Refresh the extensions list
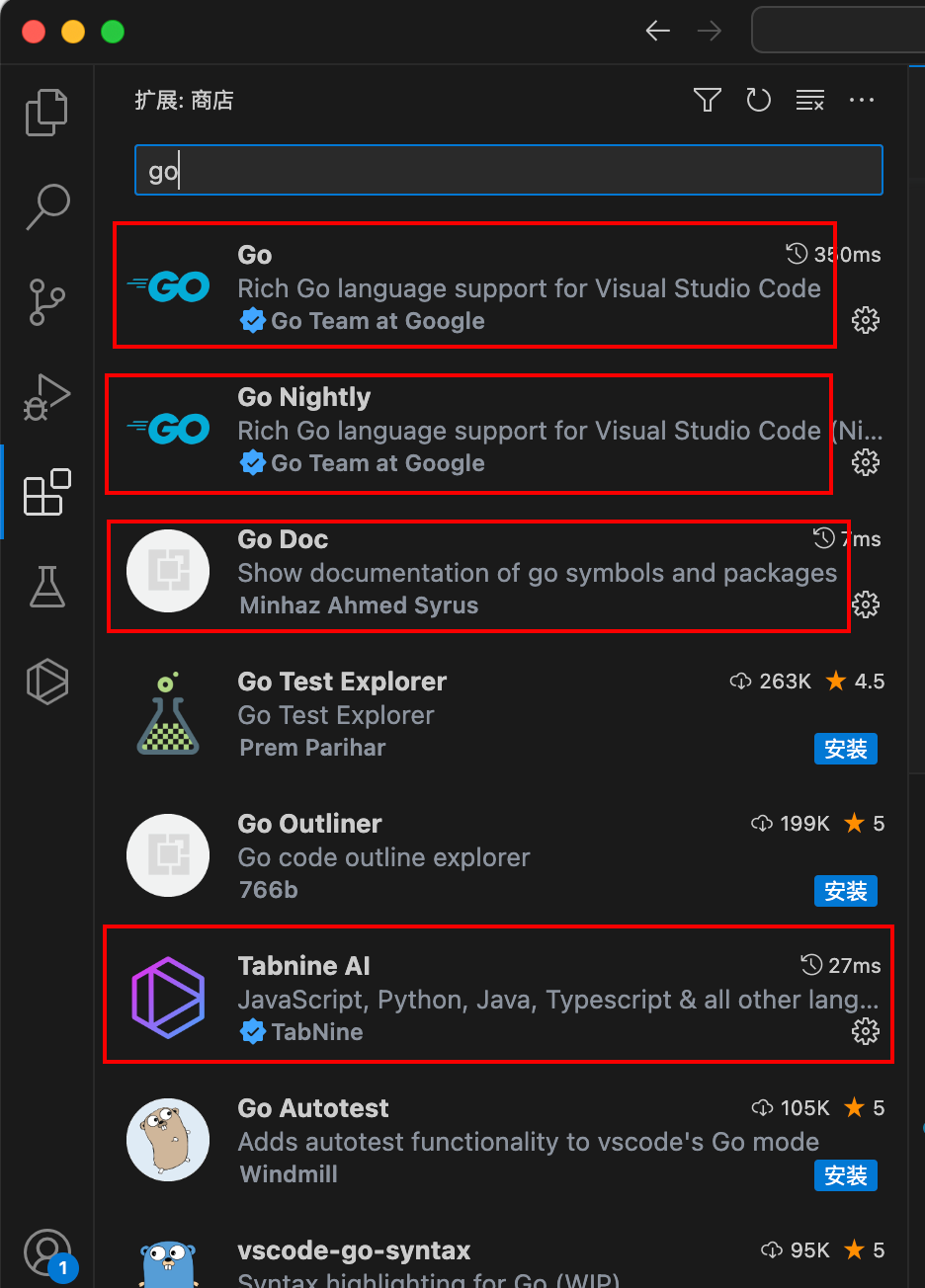The image size is (925, 1288). (x=758, y=100)
